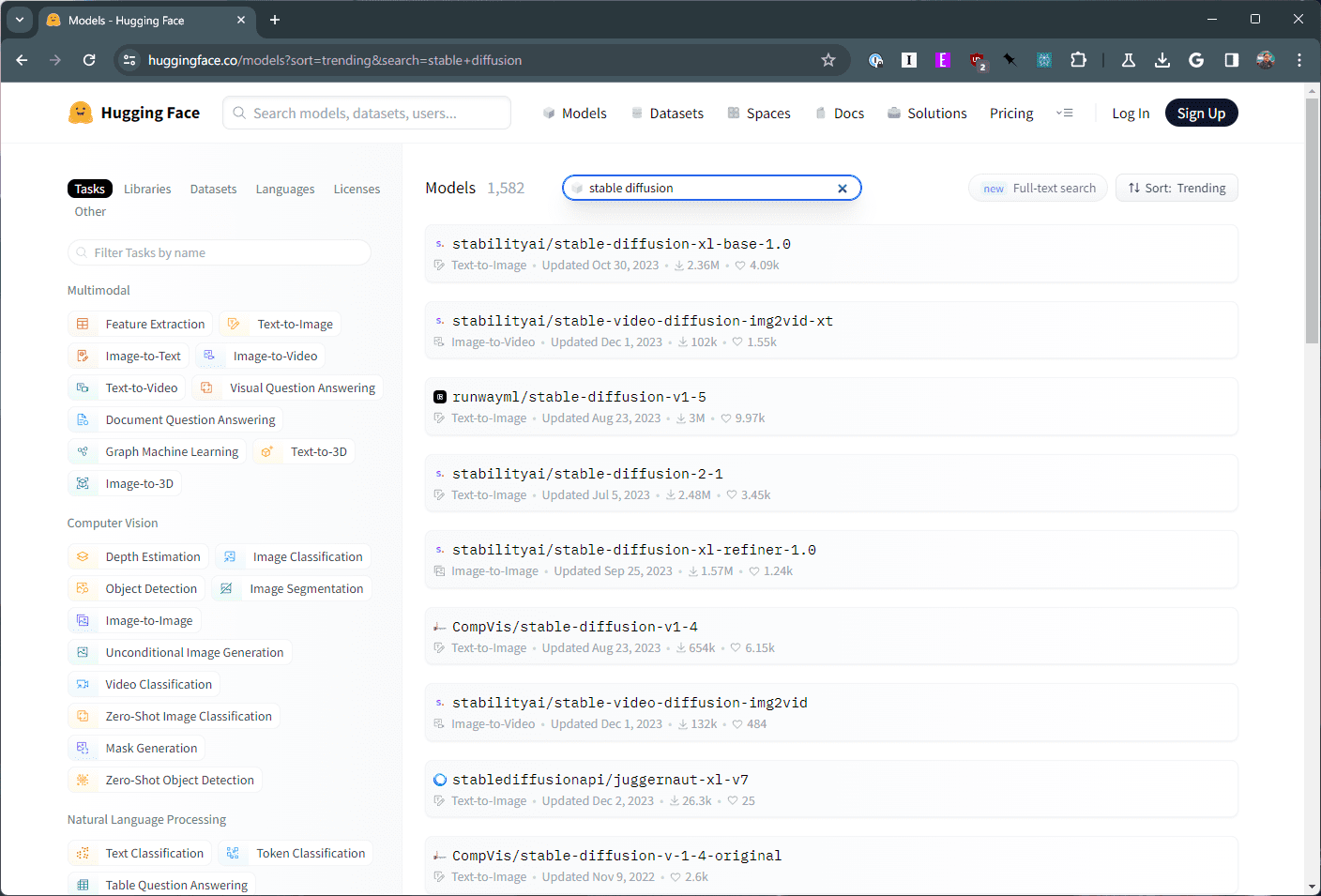Select the Object Detection filter
1321x896 pixels.
tap(137, 588)
